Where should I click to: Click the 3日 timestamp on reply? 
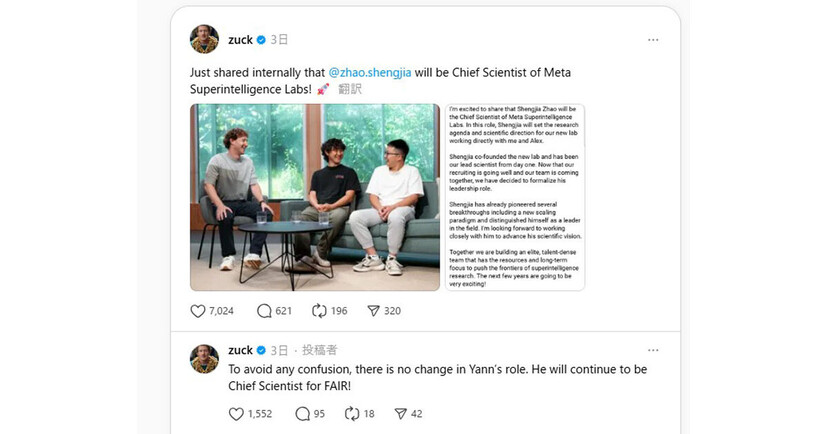[279, 350]
